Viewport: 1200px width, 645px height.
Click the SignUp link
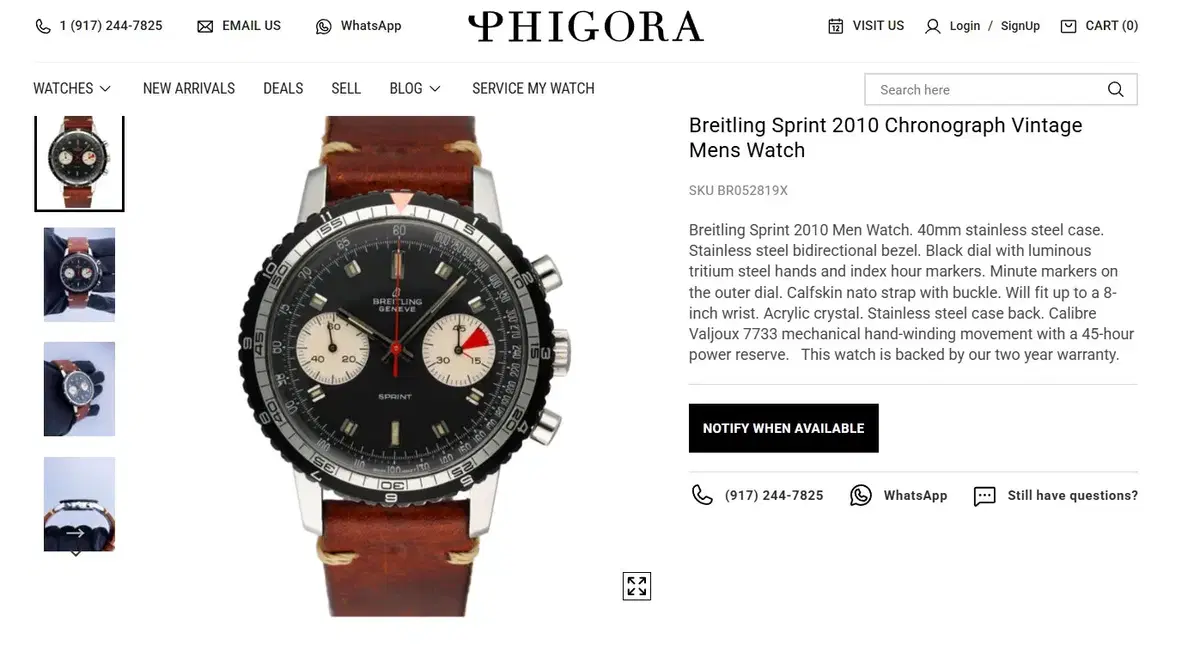1020,26
